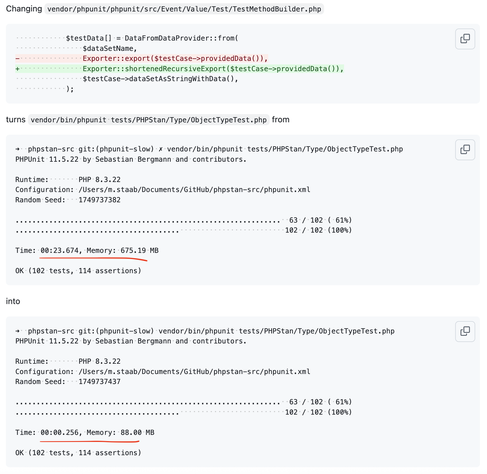Screen dimensions: 487x474
Task: Click the plus sign of the added line
Action: tap(17, 69)
